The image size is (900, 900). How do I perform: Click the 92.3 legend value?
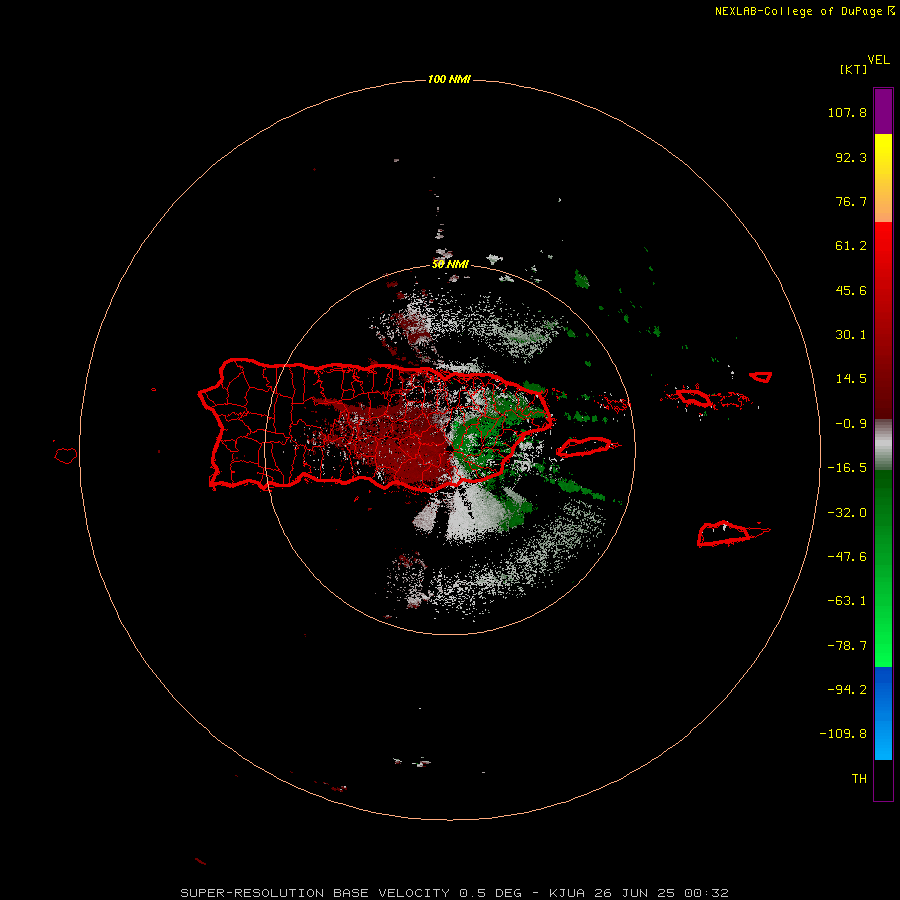click(851, 157)
